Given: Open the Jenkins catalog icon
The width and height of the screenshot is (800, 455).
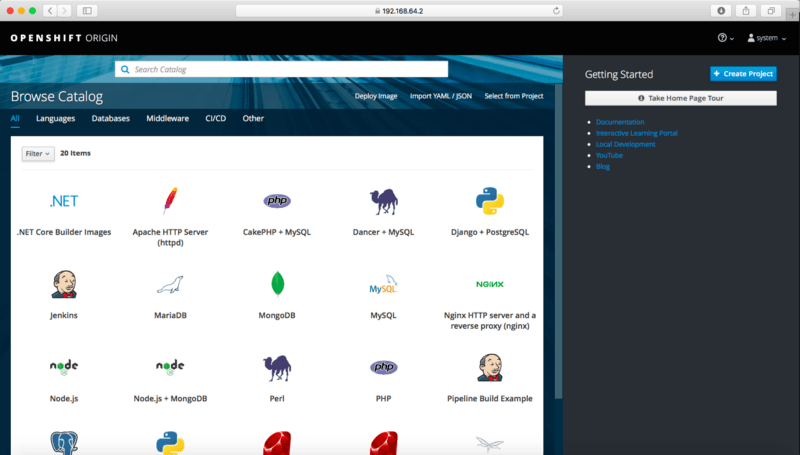Looking at the screenshot, I should click(64, 284).
